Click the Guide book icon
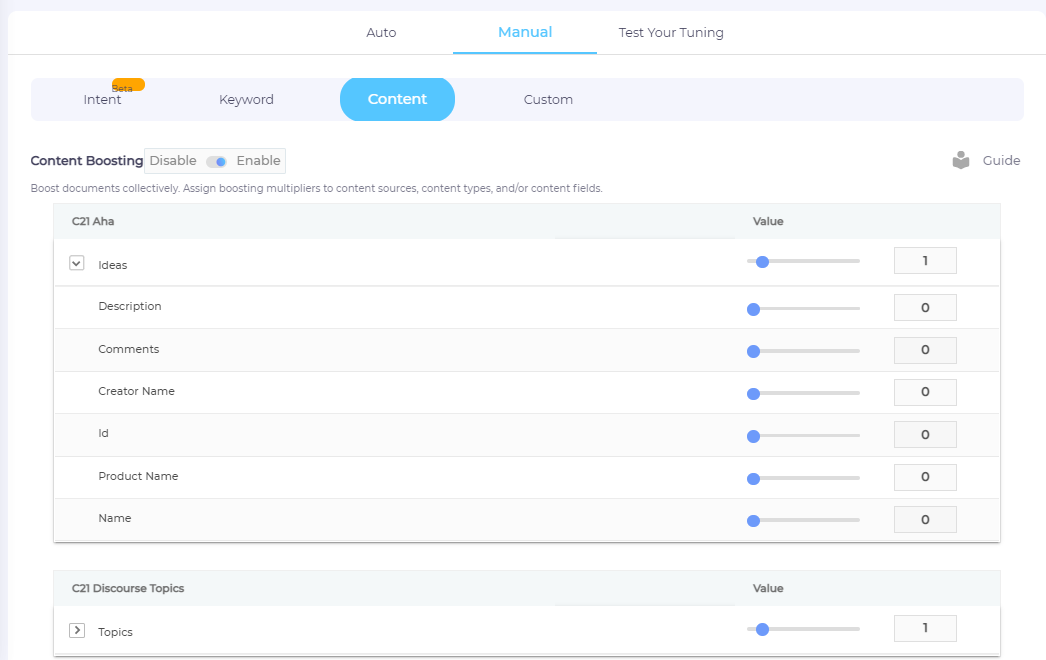The height and width of the screenshot is (660, 1046). coord(961,160)
